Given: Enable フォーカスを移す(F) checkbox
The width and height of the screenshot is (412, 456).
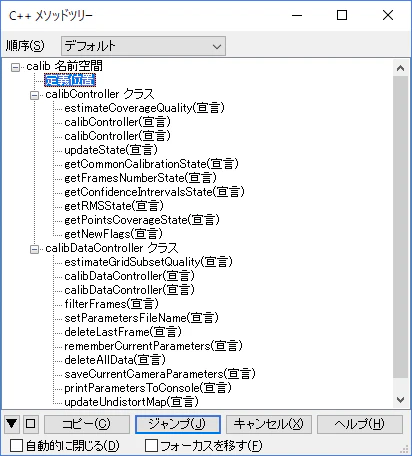Looking at the screenshot, I should [151, 445].
